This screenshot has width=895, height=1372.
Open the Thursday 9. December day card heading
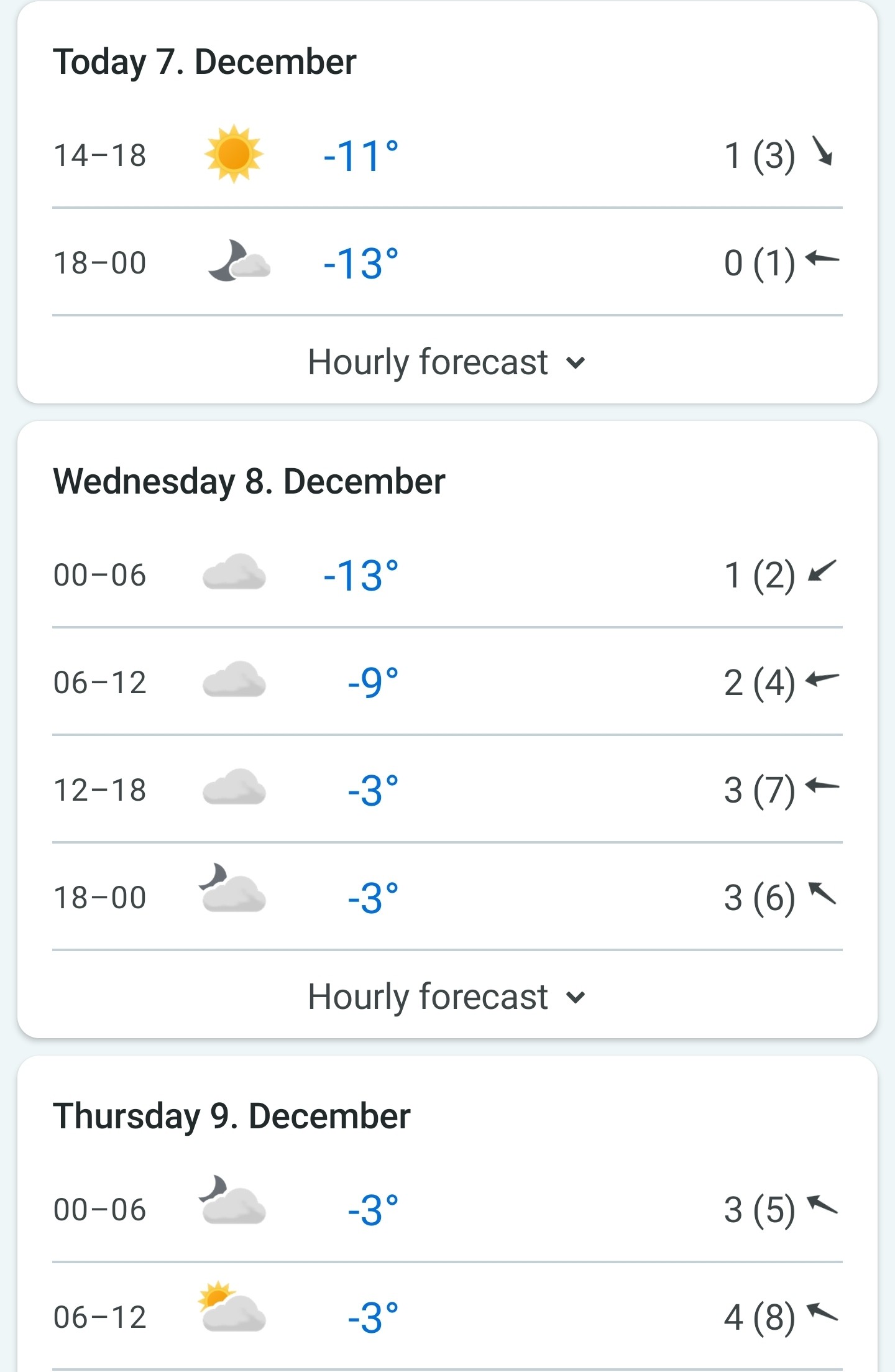(232, 1116)
